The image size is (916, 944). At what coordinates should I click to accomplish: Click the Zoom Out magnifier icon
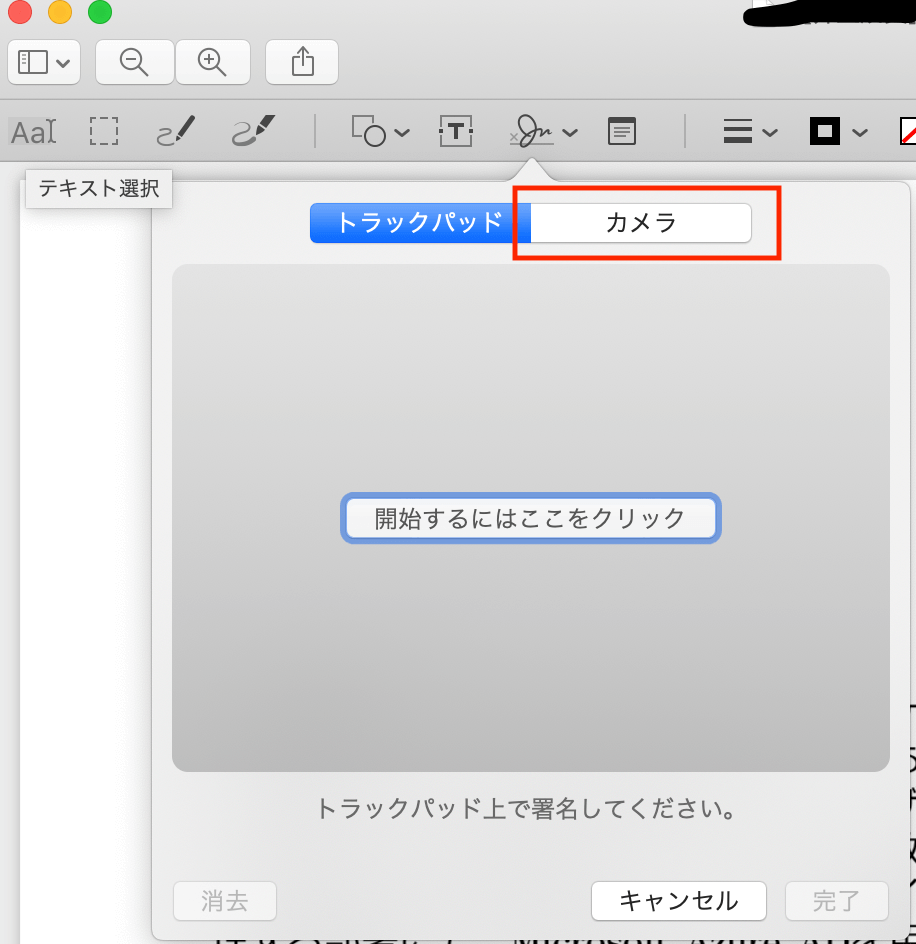click(134, 61)
